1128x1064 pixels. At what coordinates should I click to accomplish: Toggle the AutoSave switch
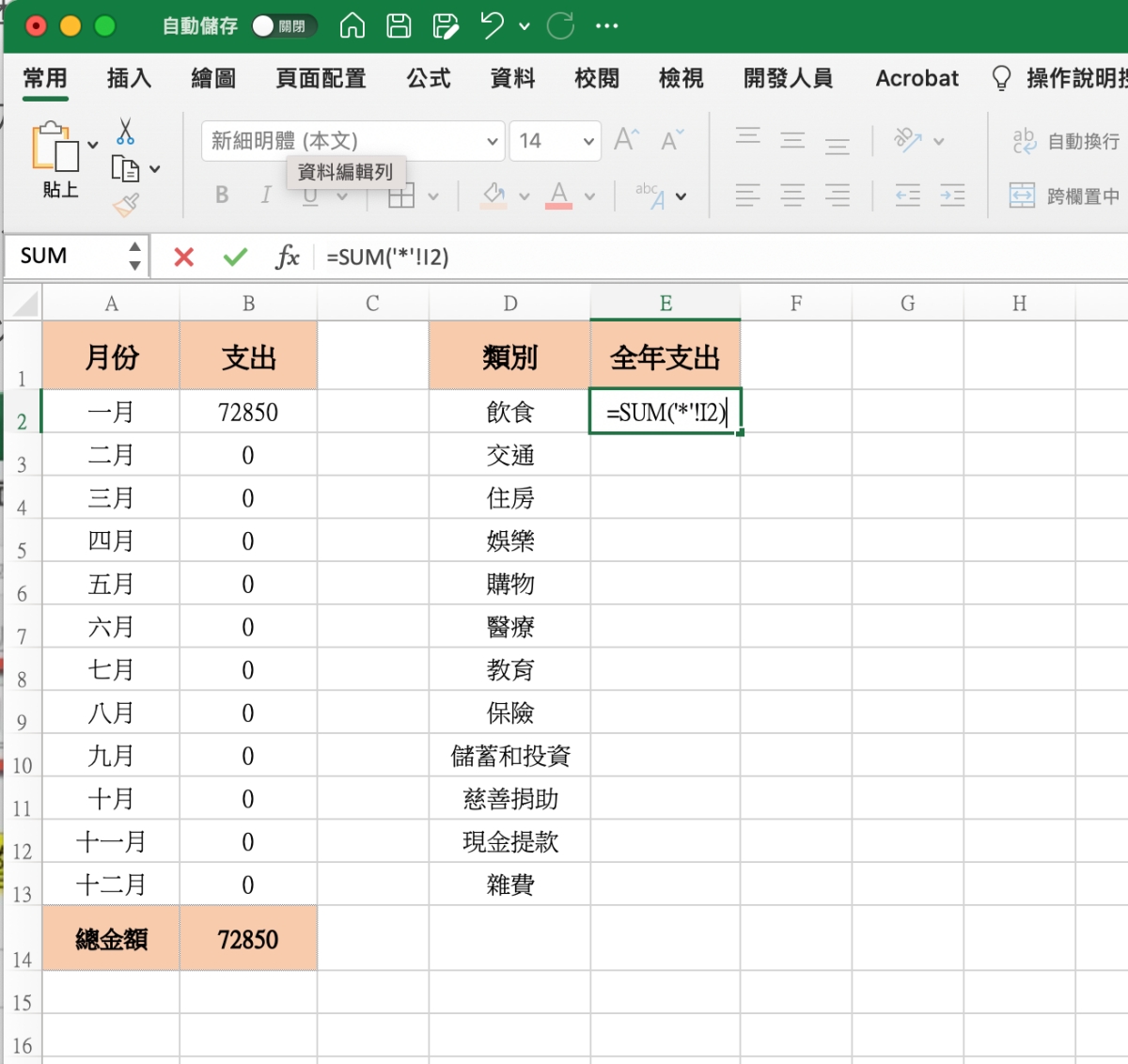(284, 26)
